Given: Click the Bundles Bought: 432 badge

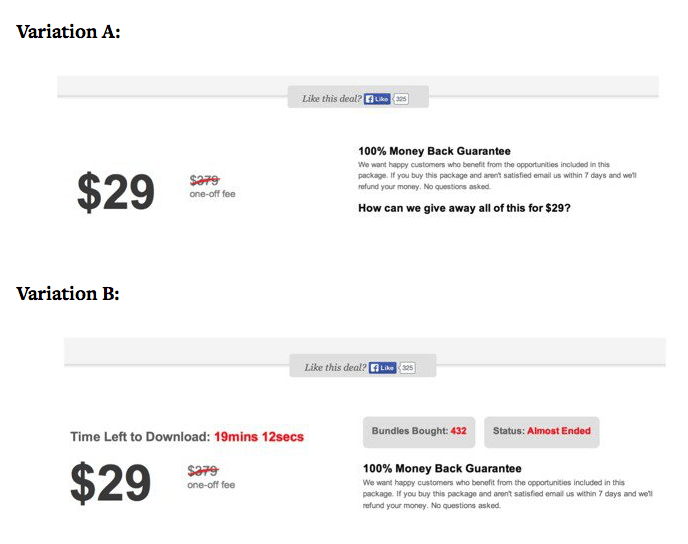Looking at the screenshot, I should click(419, 431).
